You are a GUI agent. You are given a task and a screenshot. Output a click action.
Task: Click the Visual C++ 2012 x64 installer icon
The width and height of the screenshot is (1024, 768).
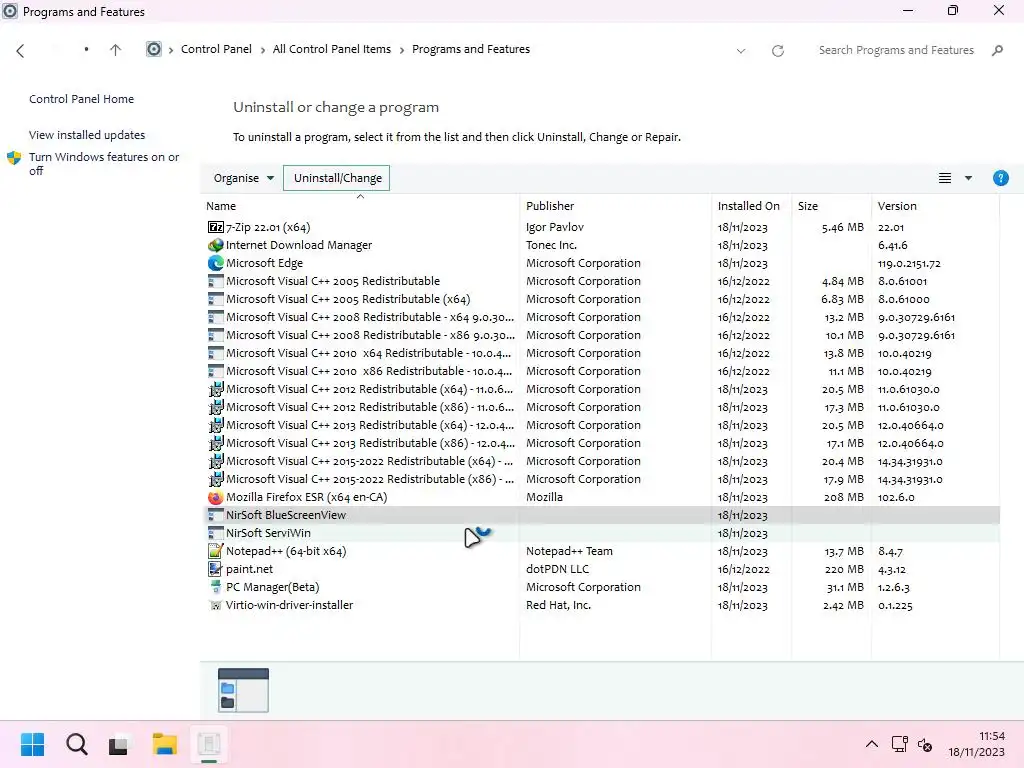pyautogui.click(x=216, y=389)
